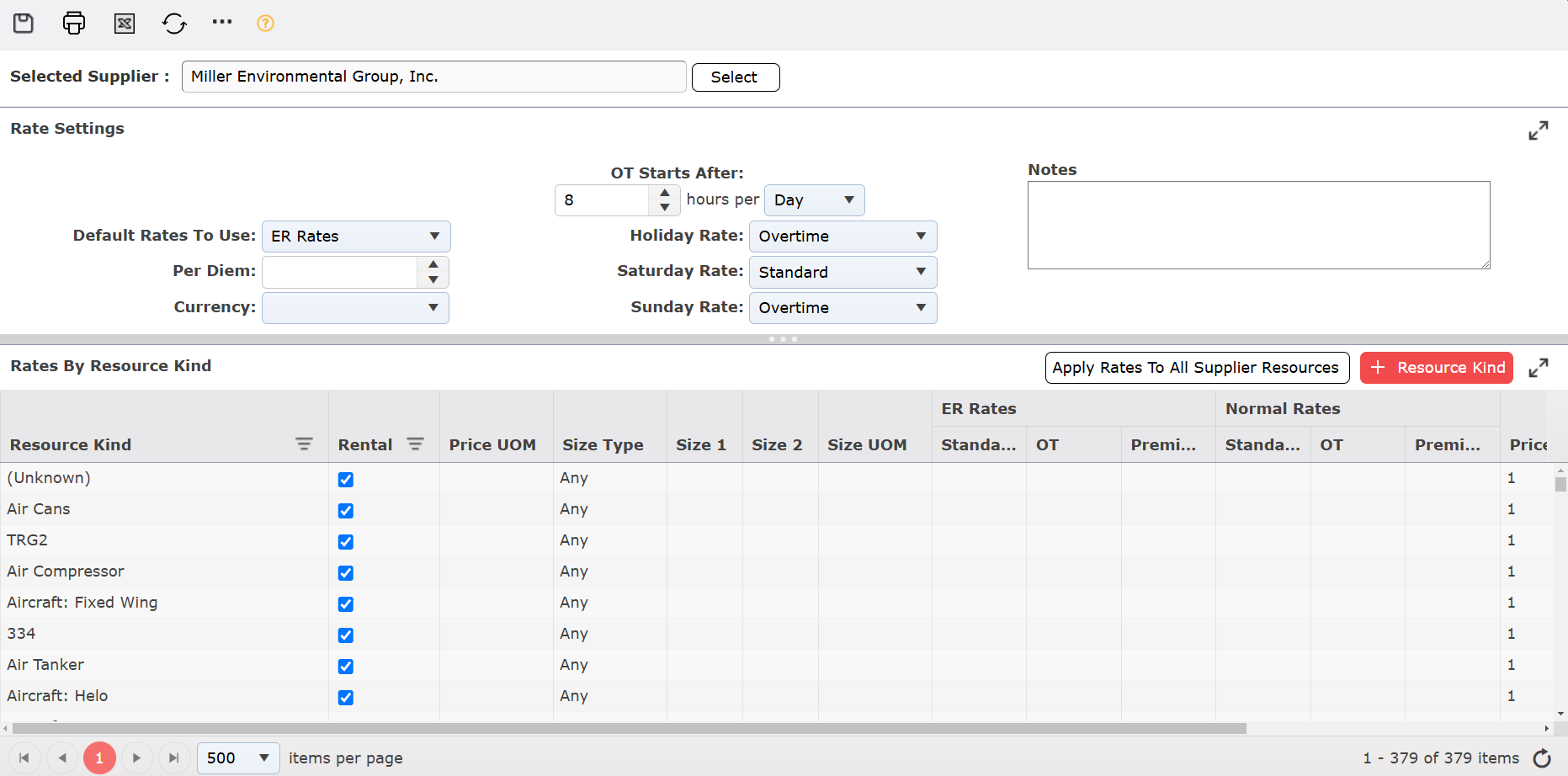Print the rate settings

click(73, 23)
